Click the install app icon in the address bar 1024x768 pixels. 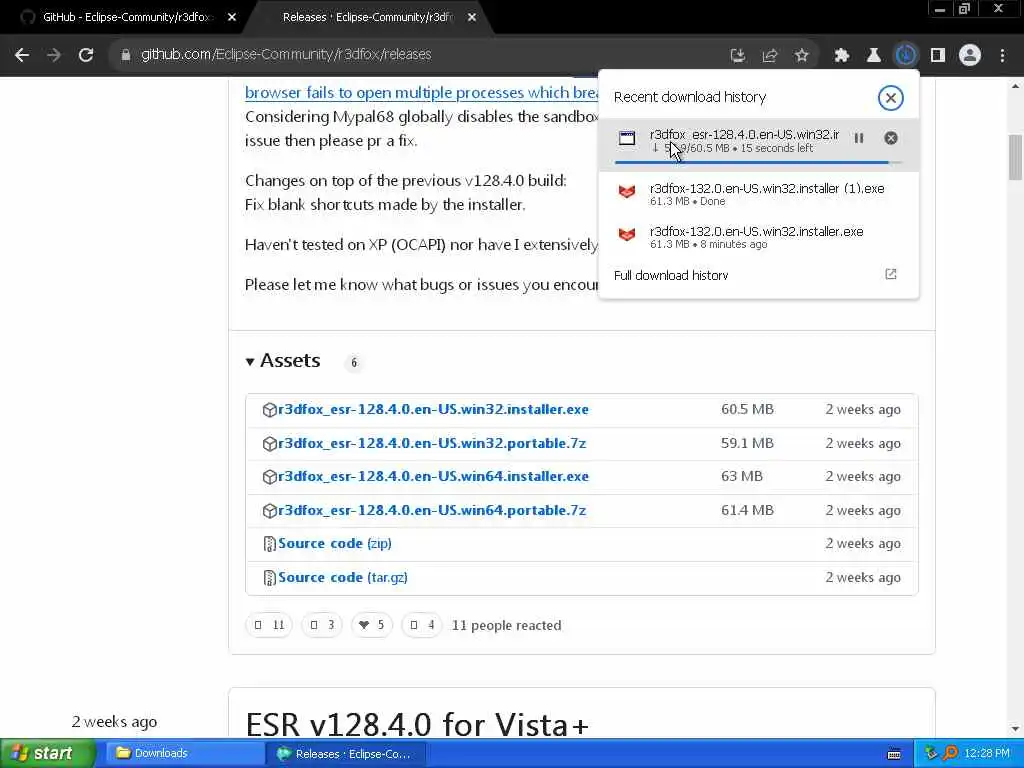coord(738,56)
